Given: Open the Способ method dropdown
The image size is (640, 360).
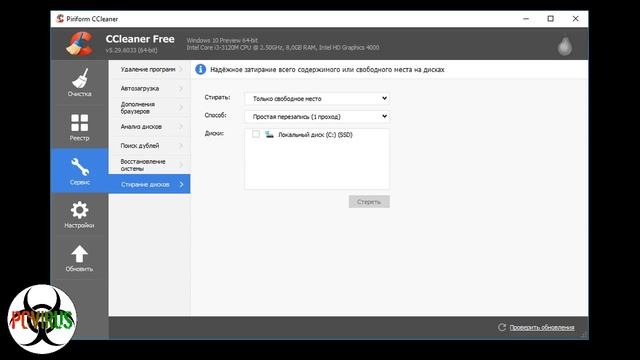Looking at the screenshot, I should coord(317,116).
